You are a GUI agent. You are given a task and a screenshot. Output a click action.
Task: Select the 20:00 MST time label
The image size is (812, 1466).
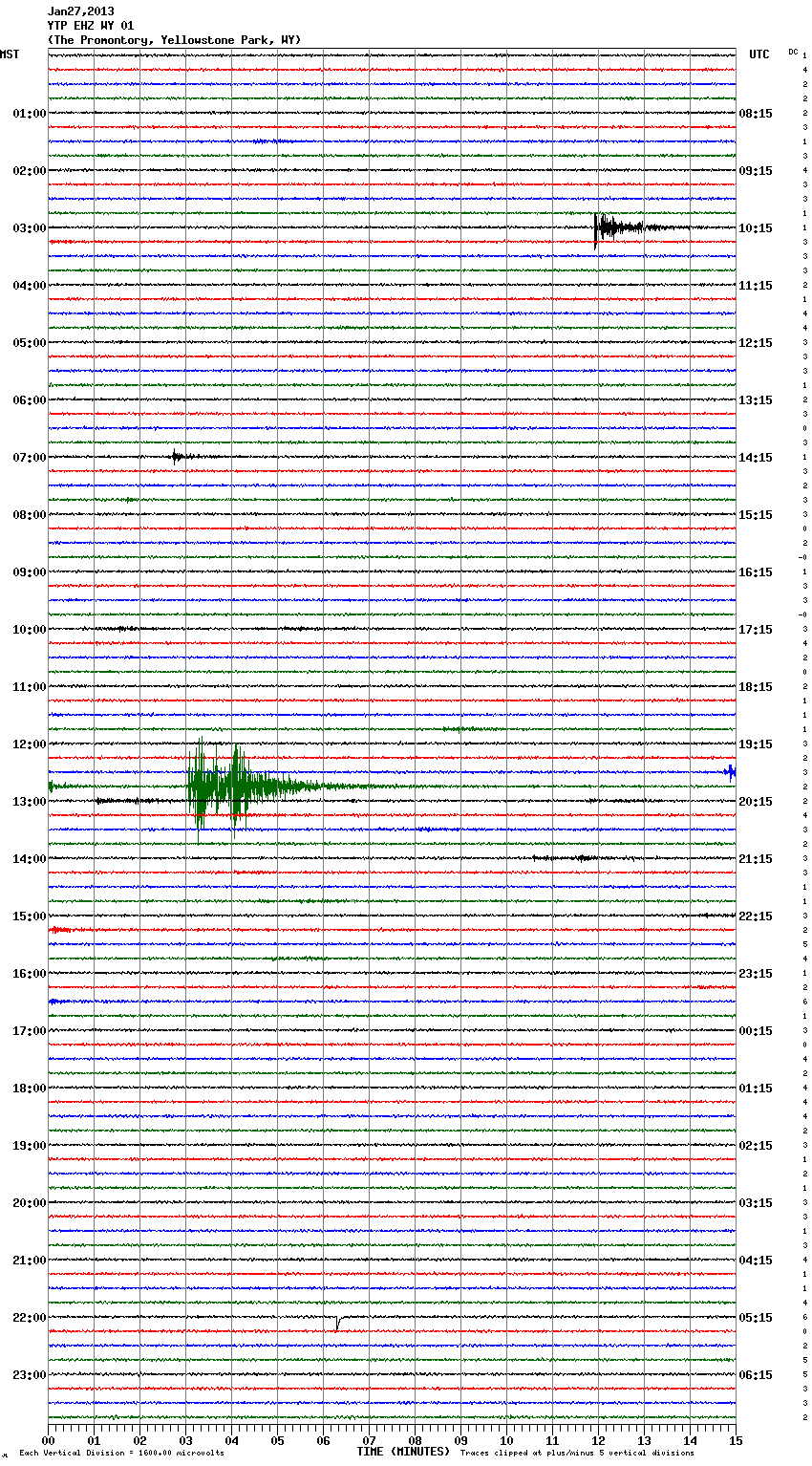pyautogui.click(x=29, y=1203)
